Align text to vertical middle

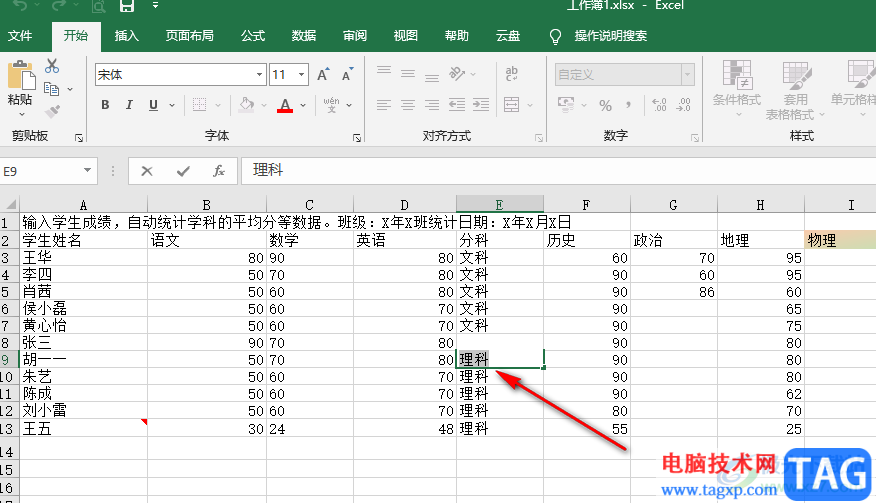tap(408, 74)
